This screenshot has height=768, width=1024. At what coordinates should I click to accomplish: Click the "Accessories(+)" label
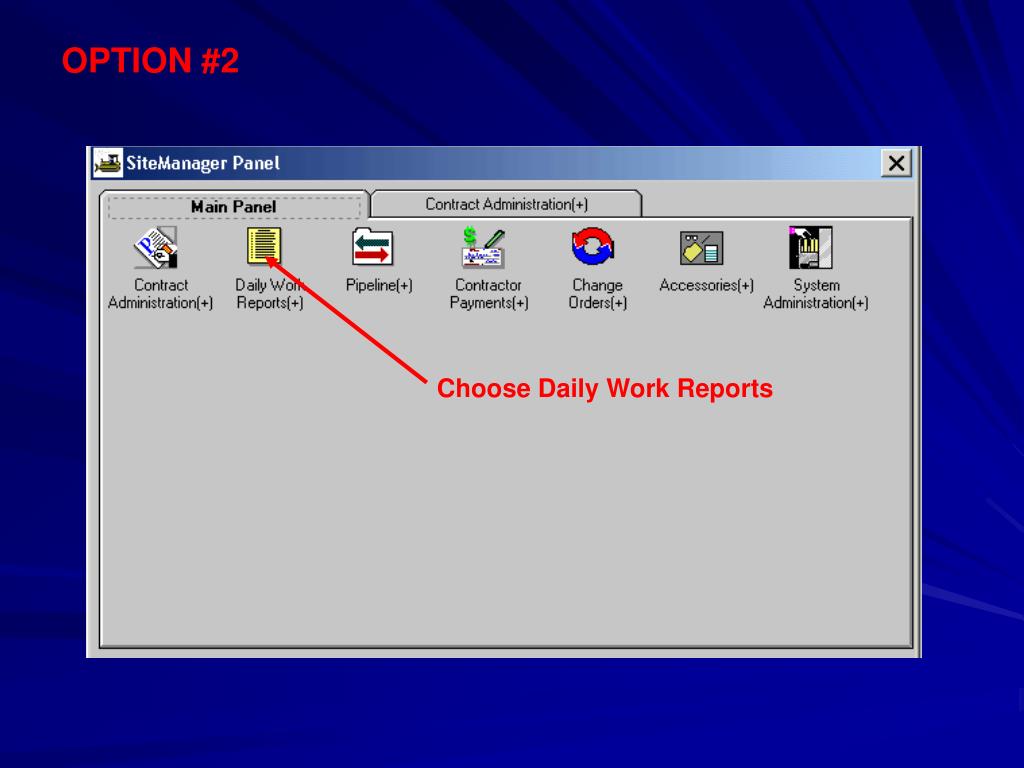point(707,285)
